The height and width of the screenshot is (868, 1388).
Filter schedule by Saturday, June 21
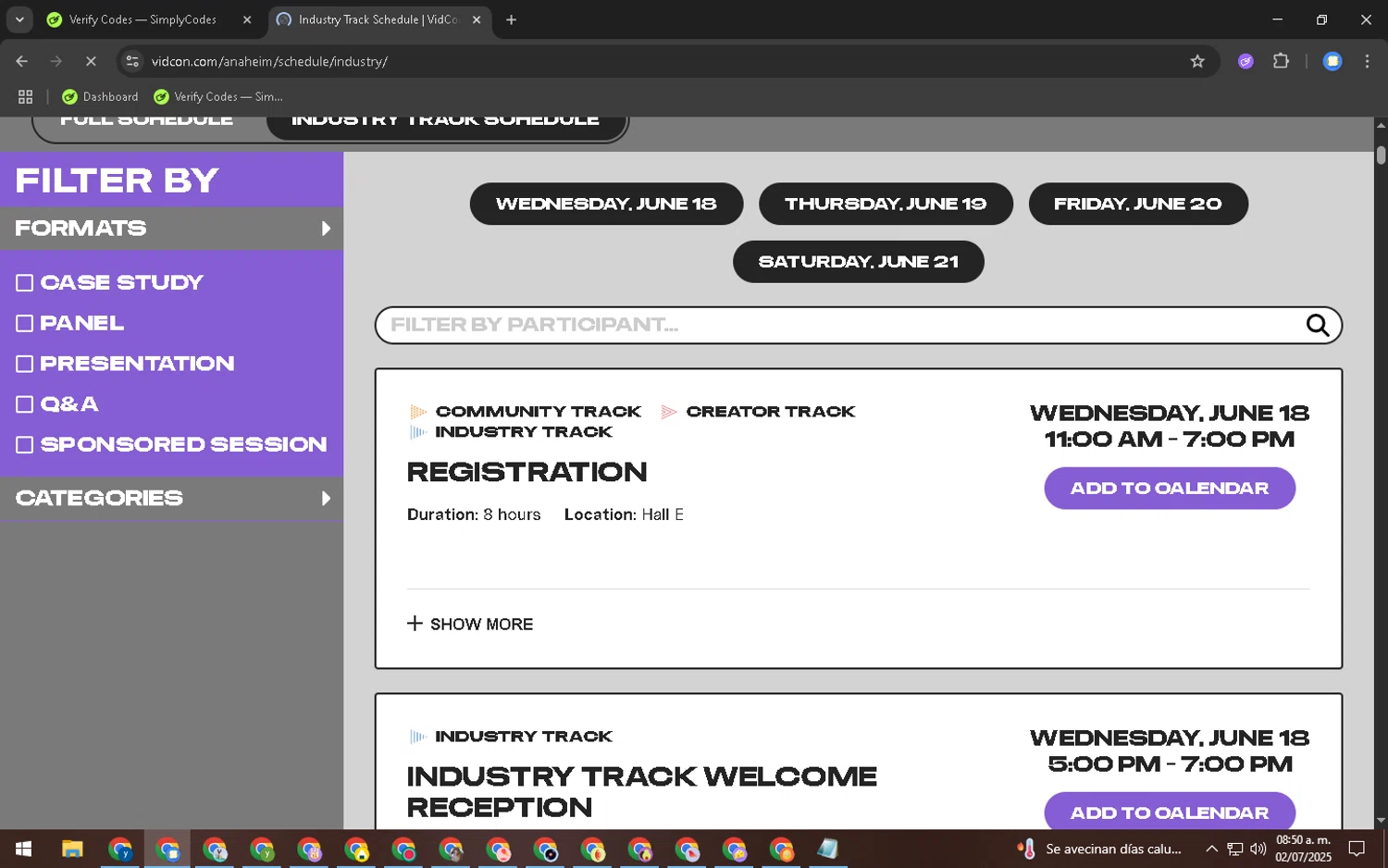858,262
